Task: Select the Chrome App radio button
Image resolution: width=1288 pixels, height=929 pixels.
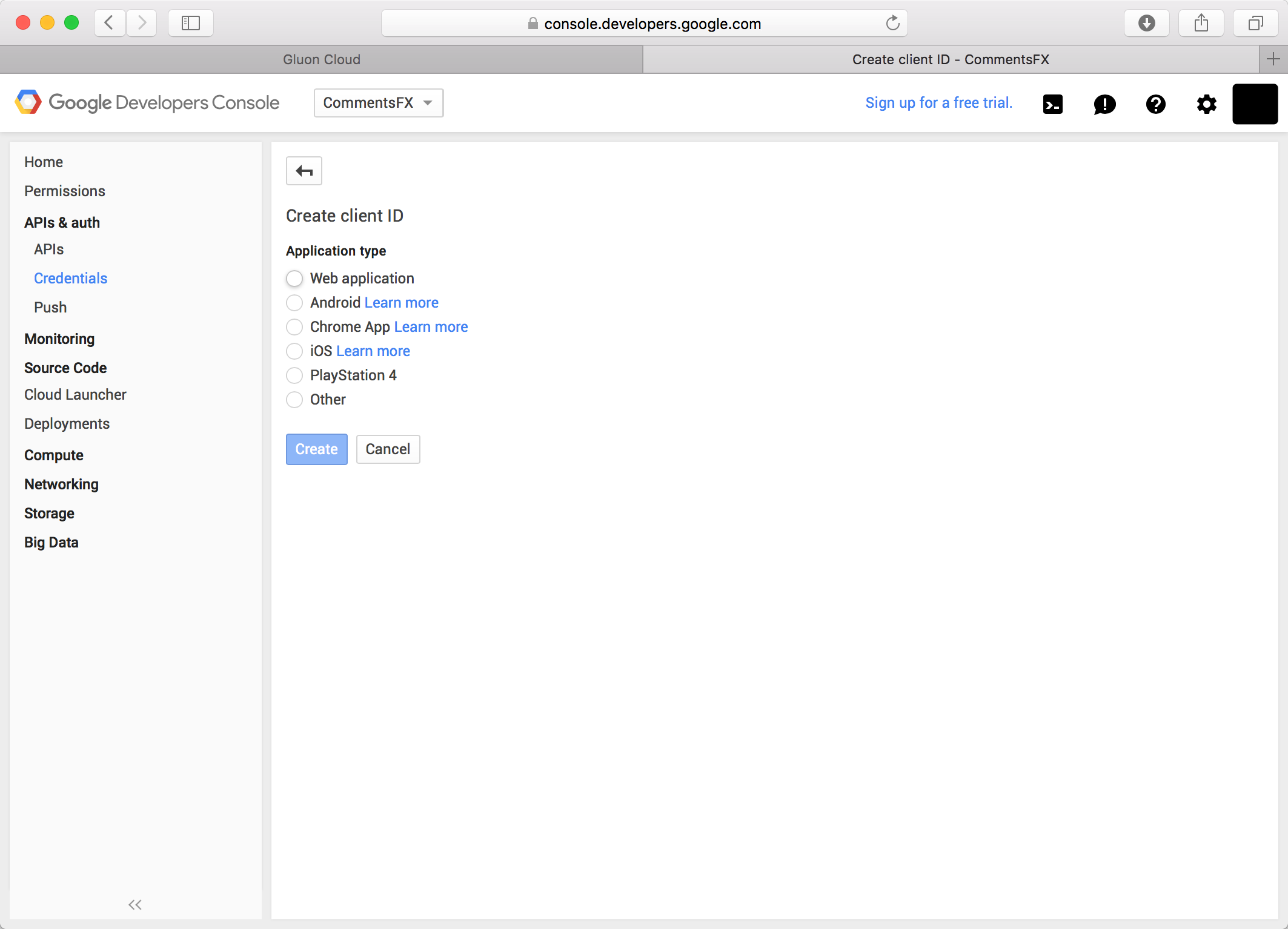Action: [294, 326]
